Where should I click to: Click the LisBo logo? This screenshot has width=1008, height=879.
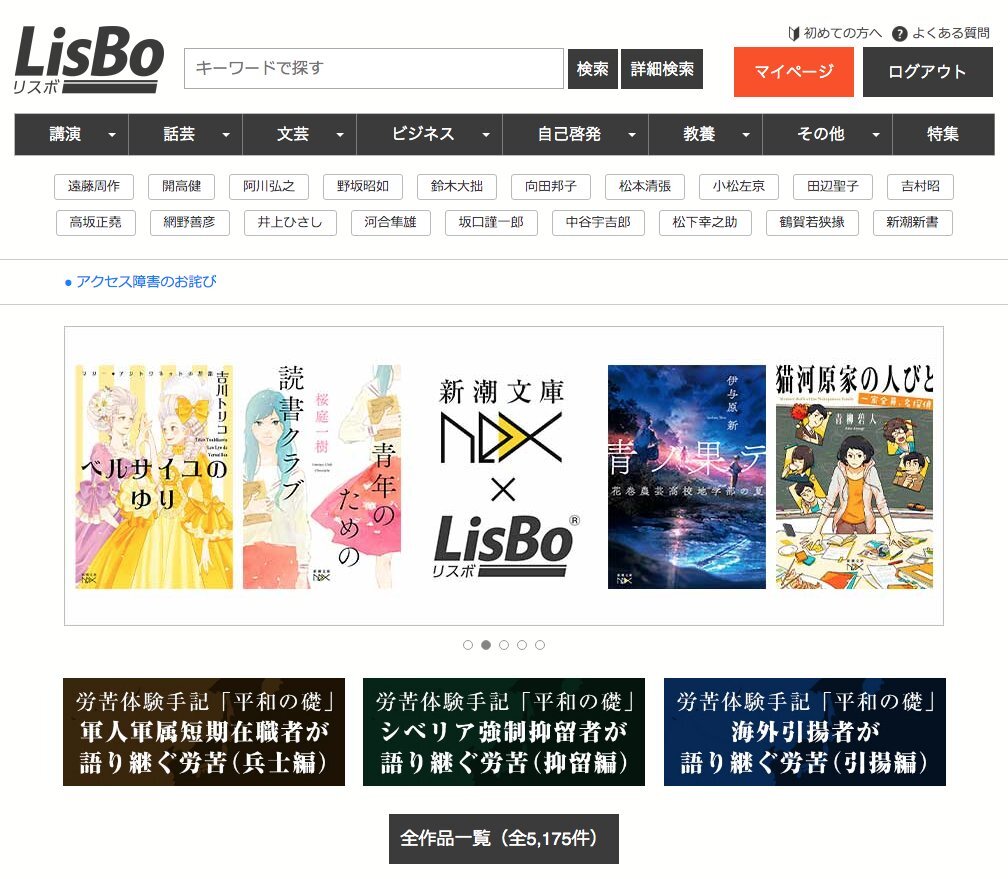click(x=89, y=60)
